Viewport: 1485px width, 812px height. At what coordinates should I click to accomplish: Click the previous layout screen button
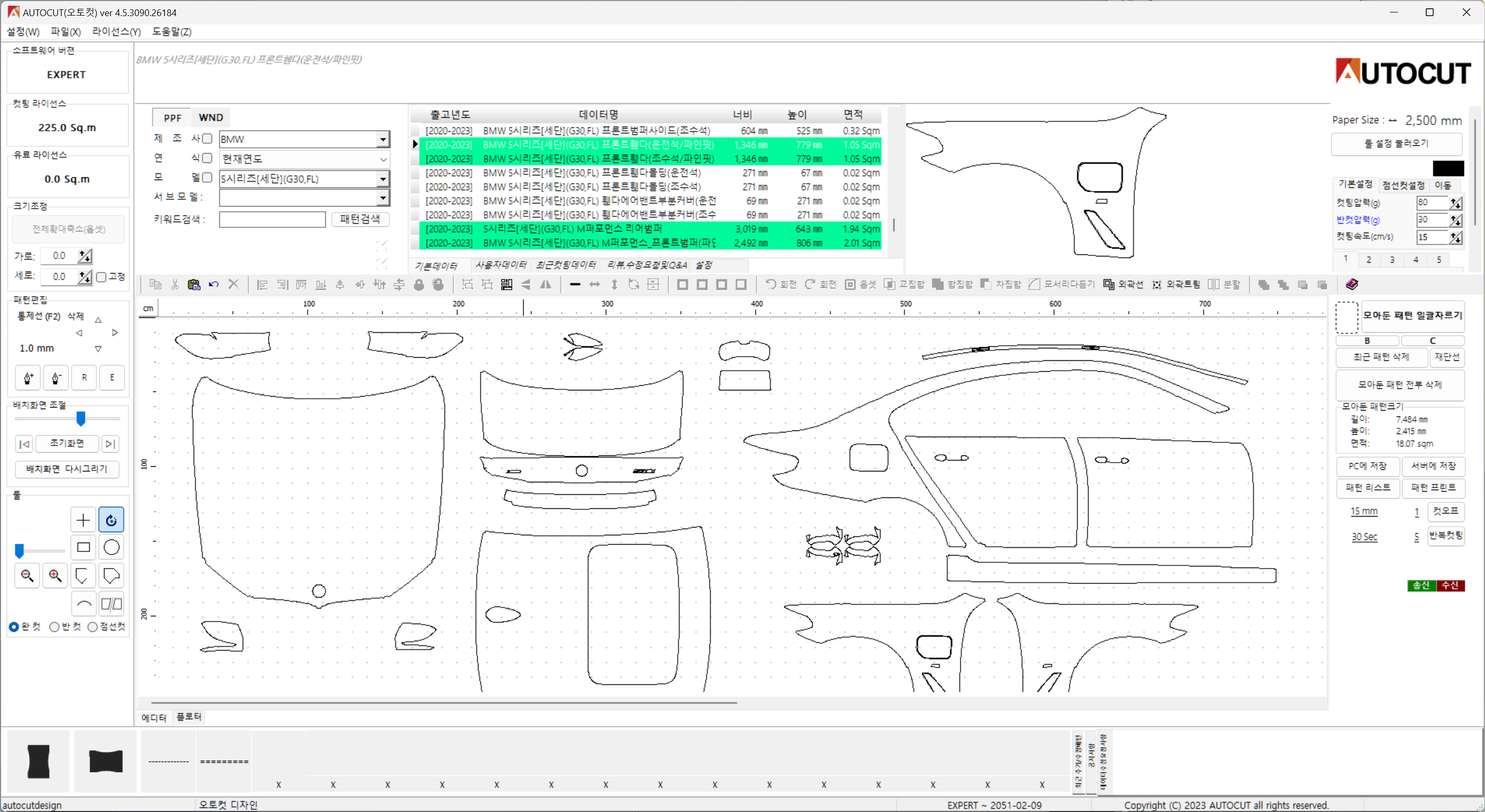[x=24, y=444]
